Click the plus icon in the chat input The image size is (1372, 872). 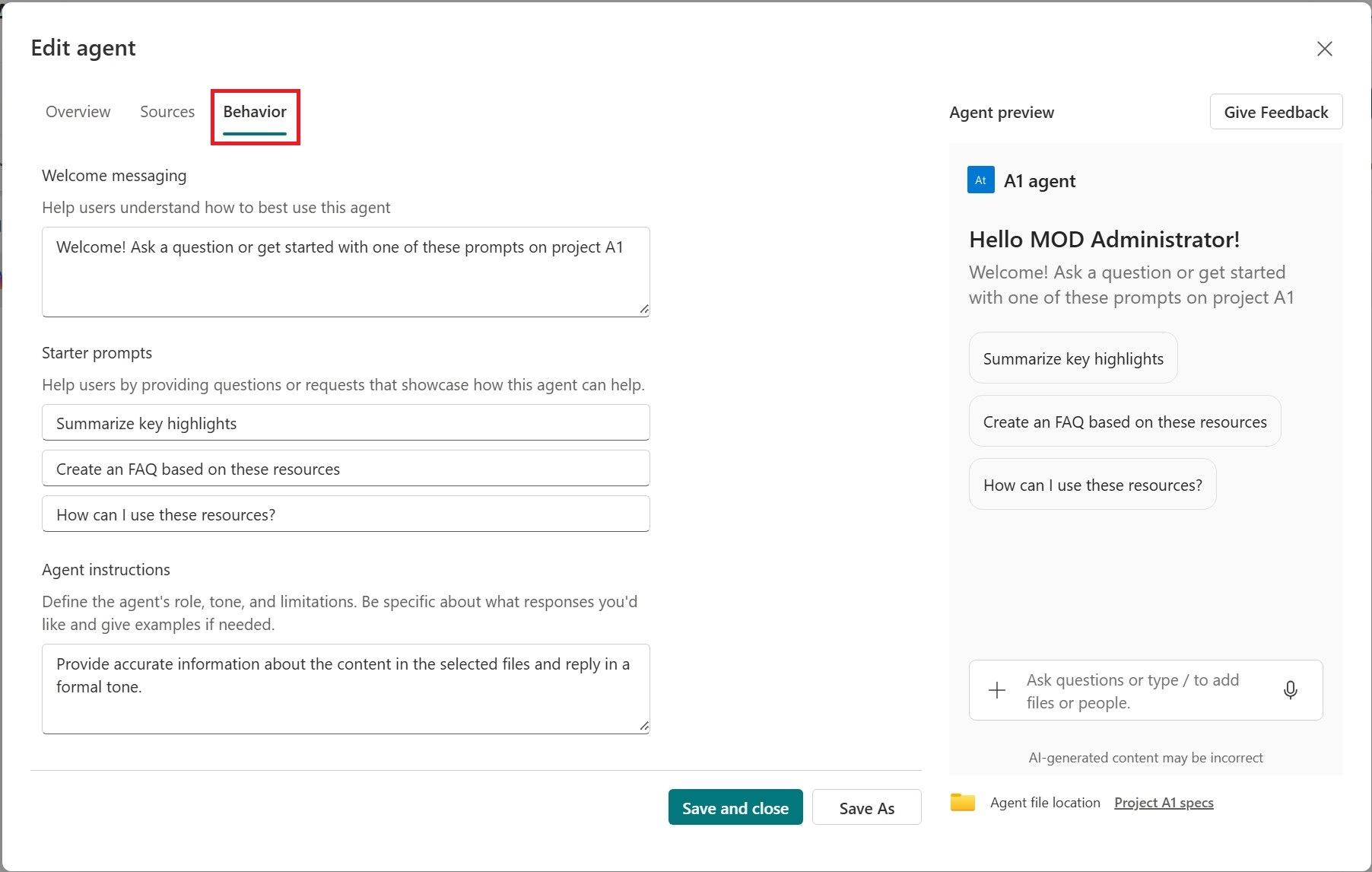996,690
